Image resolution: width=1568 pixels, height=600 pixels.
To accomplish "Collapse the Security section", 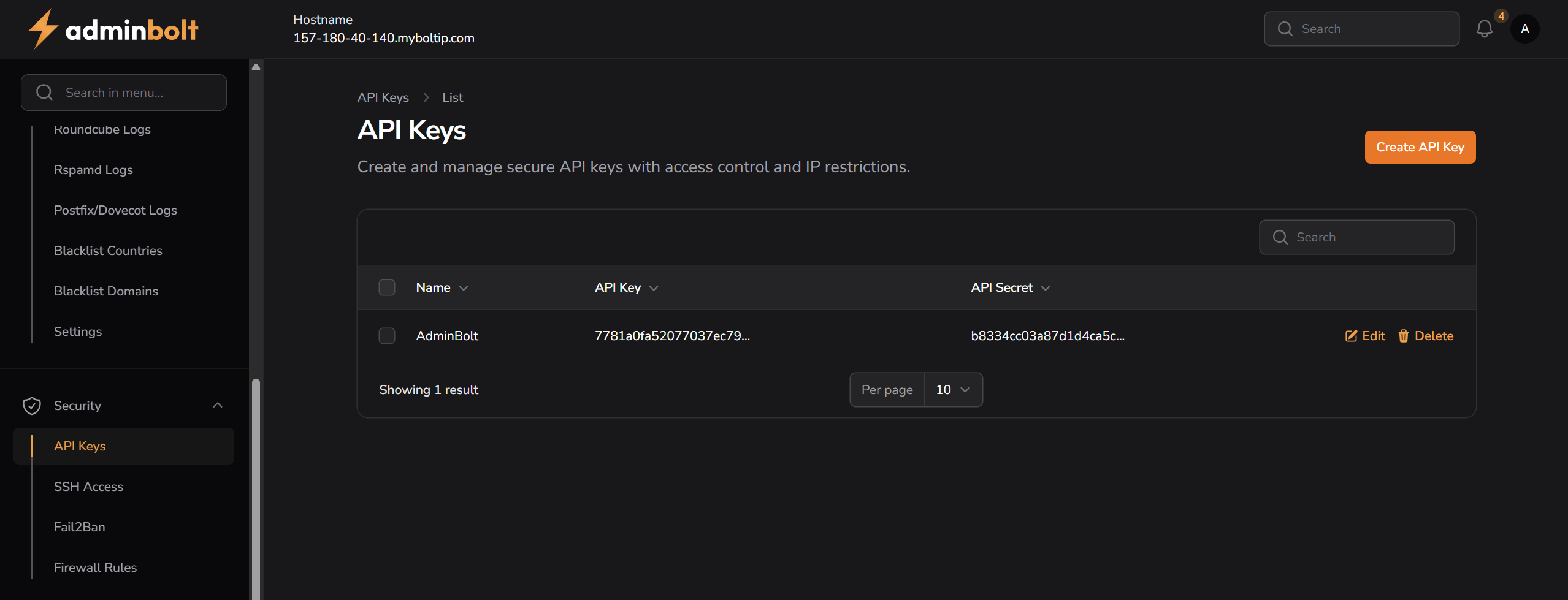I will point(218,405).
